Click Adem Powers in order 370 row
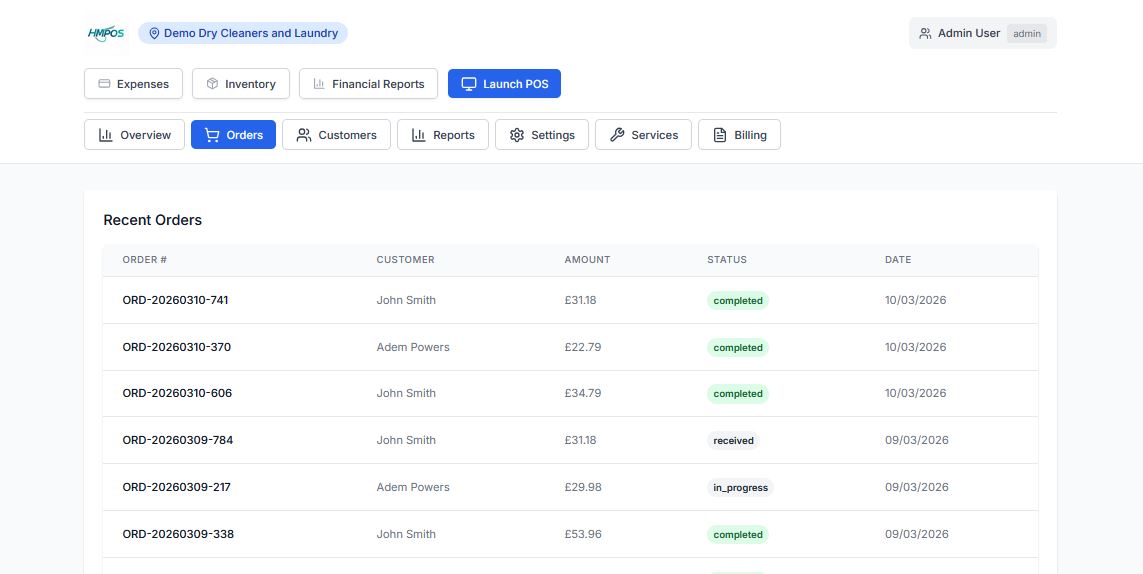Image resolution: width=1143 pixels, height=574 pixels. (413, 347)
